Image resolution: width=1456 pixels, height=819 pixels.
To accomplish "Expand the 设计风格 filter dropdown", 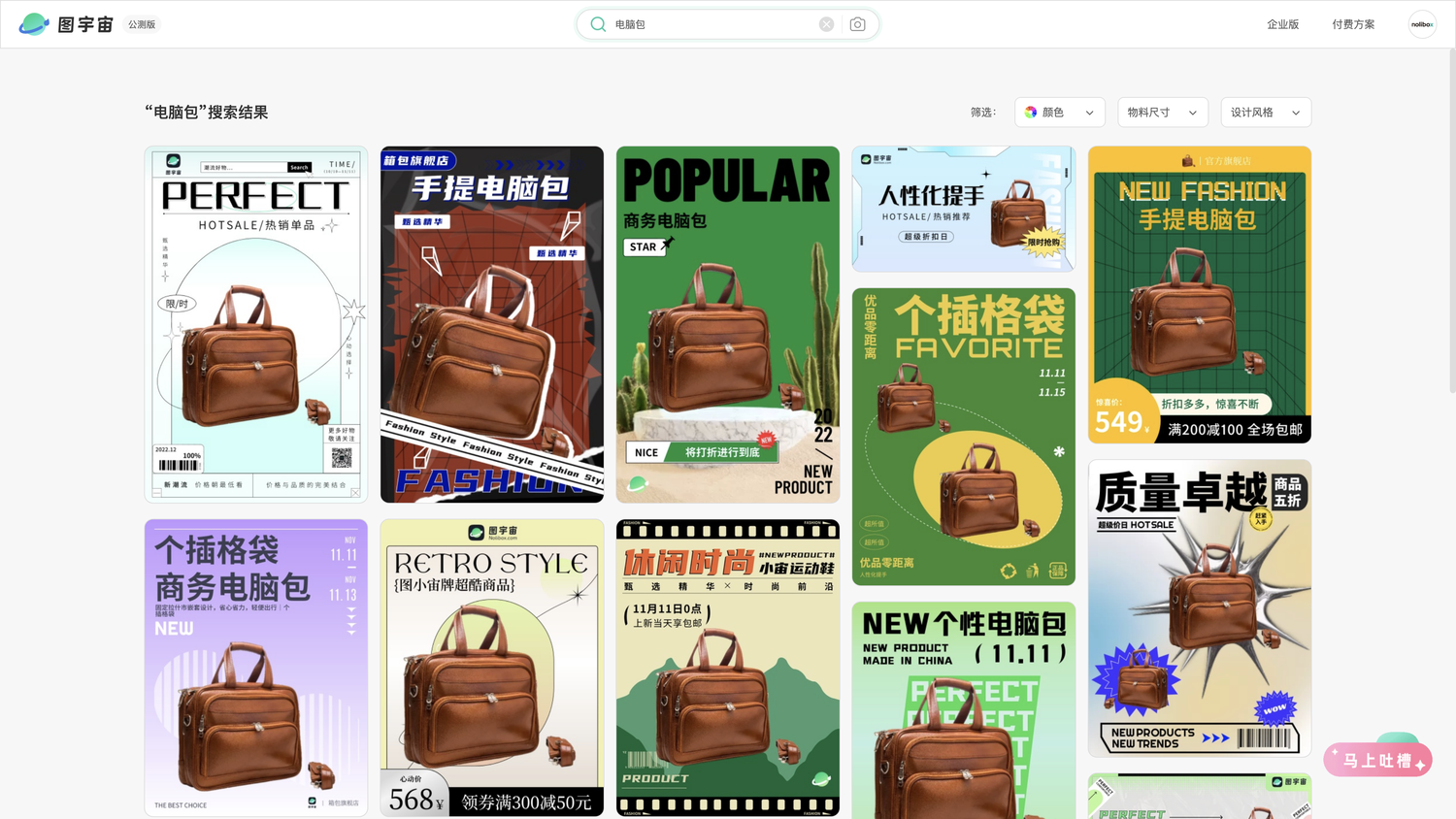I will [x=1266, y=113].
